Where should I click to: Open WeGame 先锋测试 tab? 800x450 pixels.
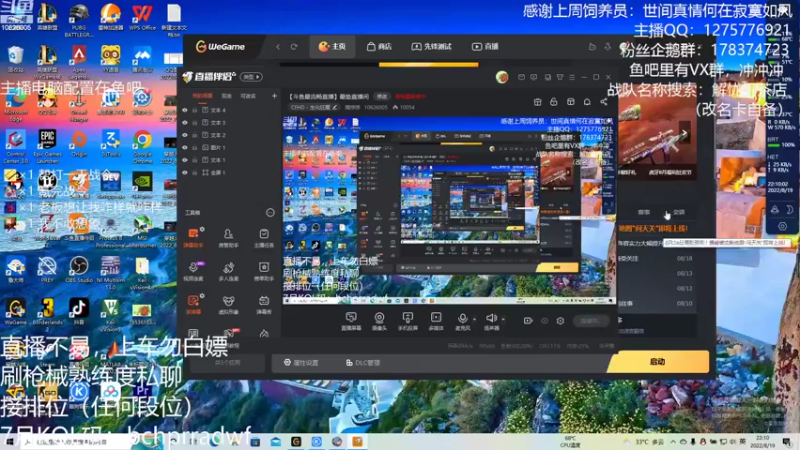click(x=432, y=47)
